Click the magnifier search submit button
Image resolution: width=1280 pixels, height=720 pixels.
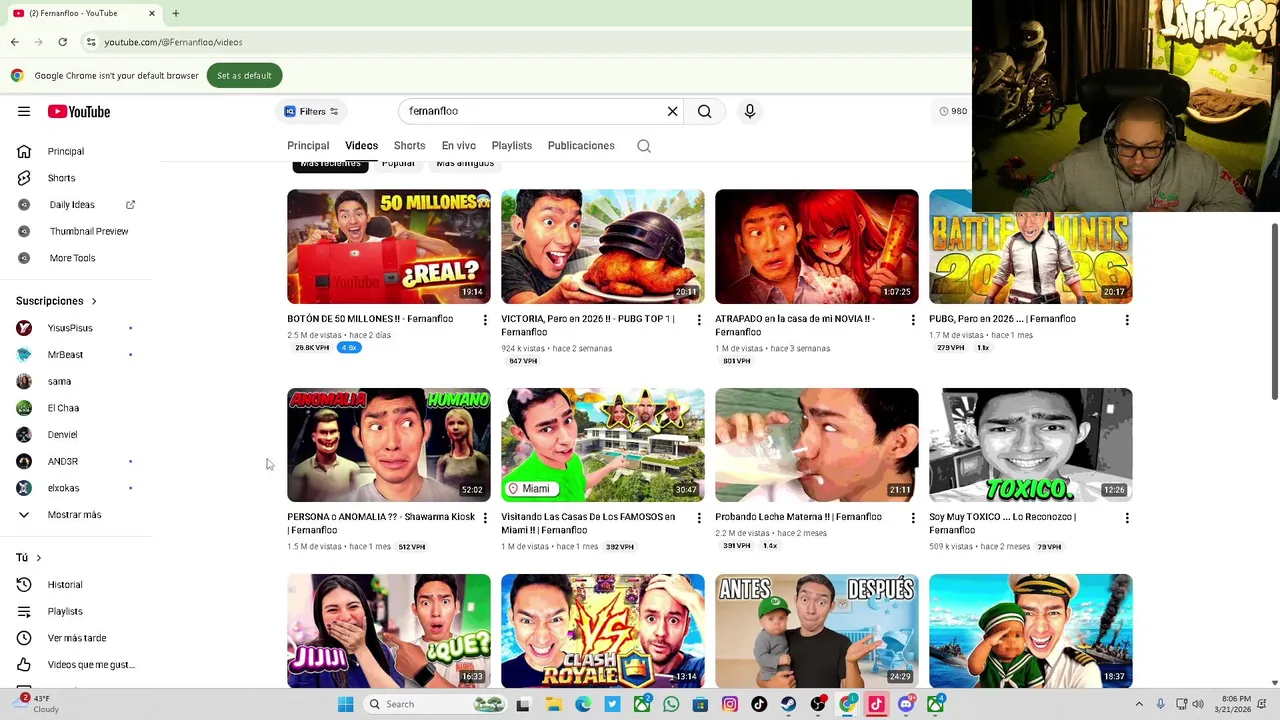point(705,111)
